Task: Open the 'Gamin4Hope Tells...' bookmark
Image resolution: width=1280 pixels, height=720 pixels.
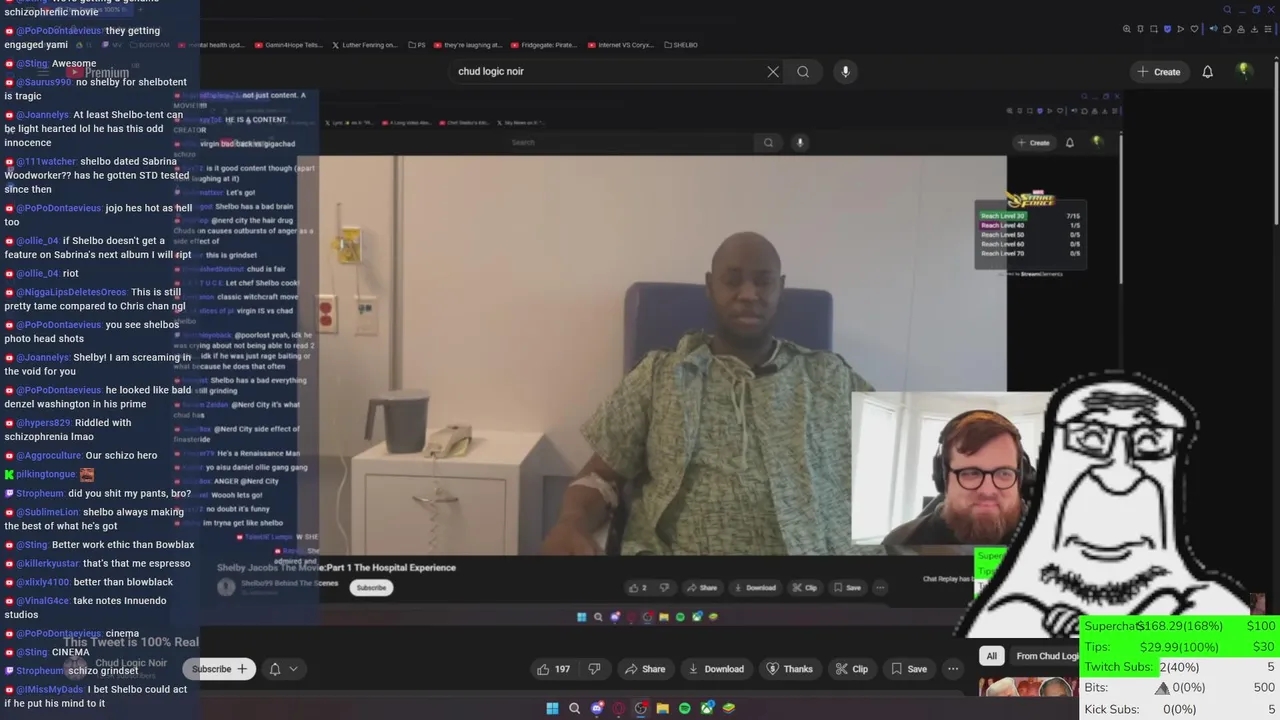Action: click(x=289, y=45)
